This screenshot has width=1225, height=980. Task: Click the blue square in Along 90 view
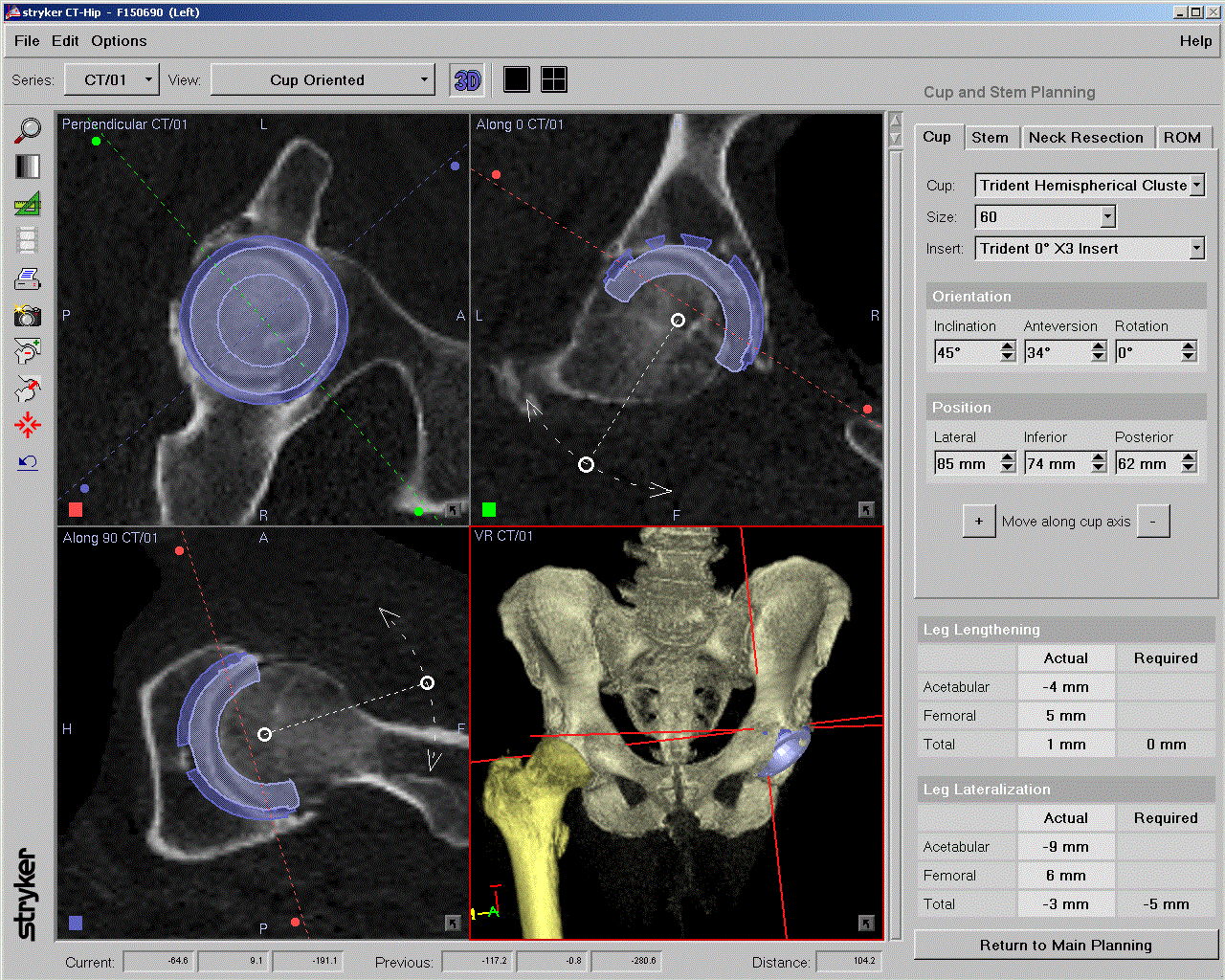click(76, 923)
